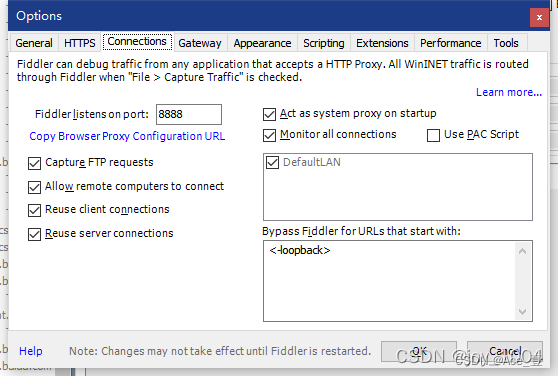Screen dimensions: 558x376
Task: Switch to the General tab
Action: point(34,43)
